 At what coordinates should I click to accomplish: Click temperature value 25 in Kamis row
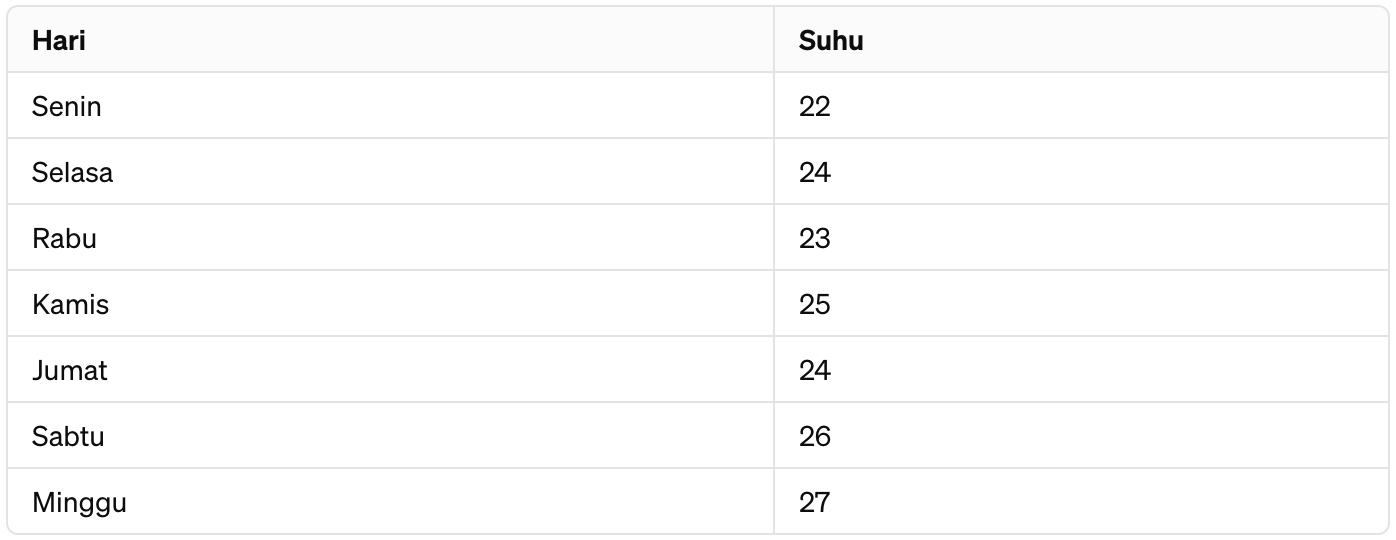[x=814, y=304]
